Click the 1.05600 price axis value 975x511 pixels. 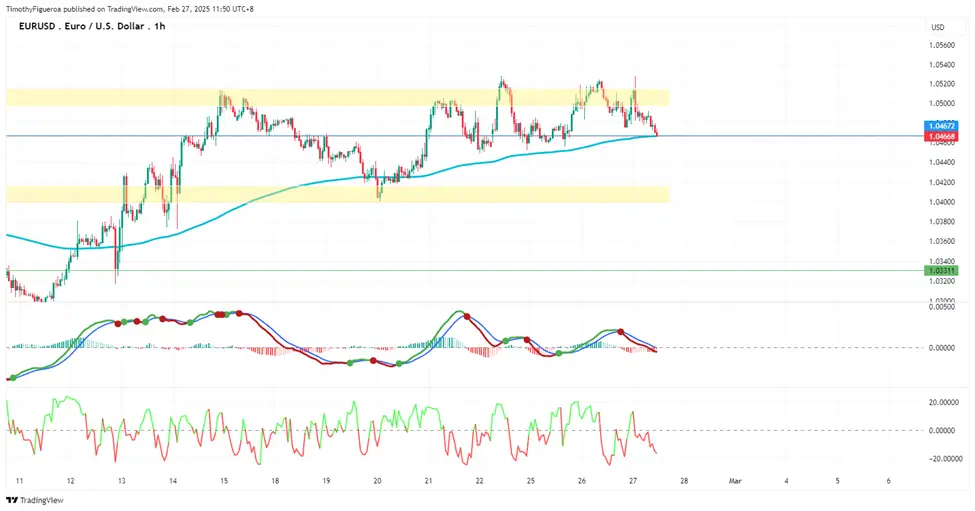[942, 45]
